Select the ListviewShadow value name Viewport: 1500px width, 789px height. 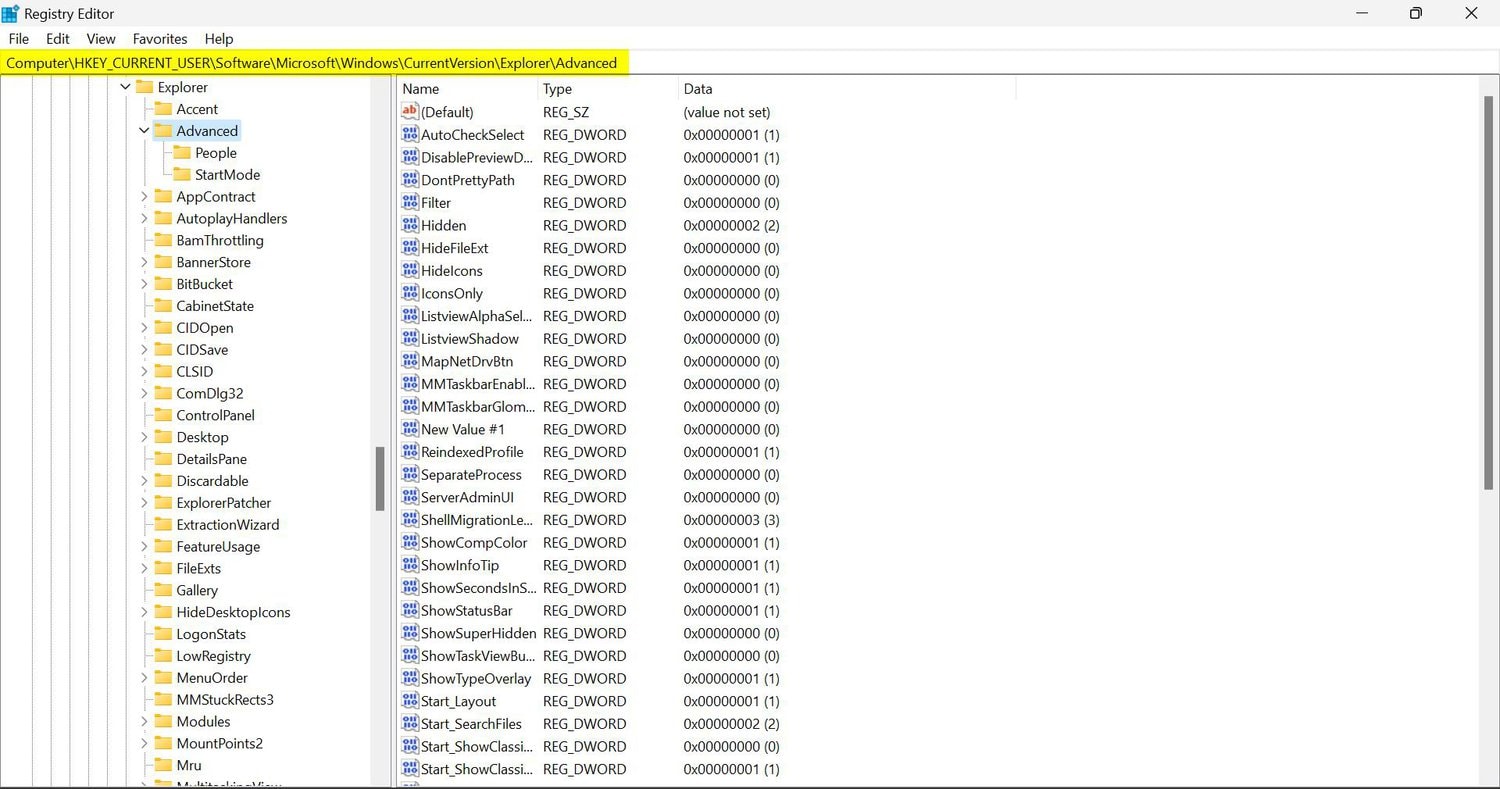tap(470, 339)
